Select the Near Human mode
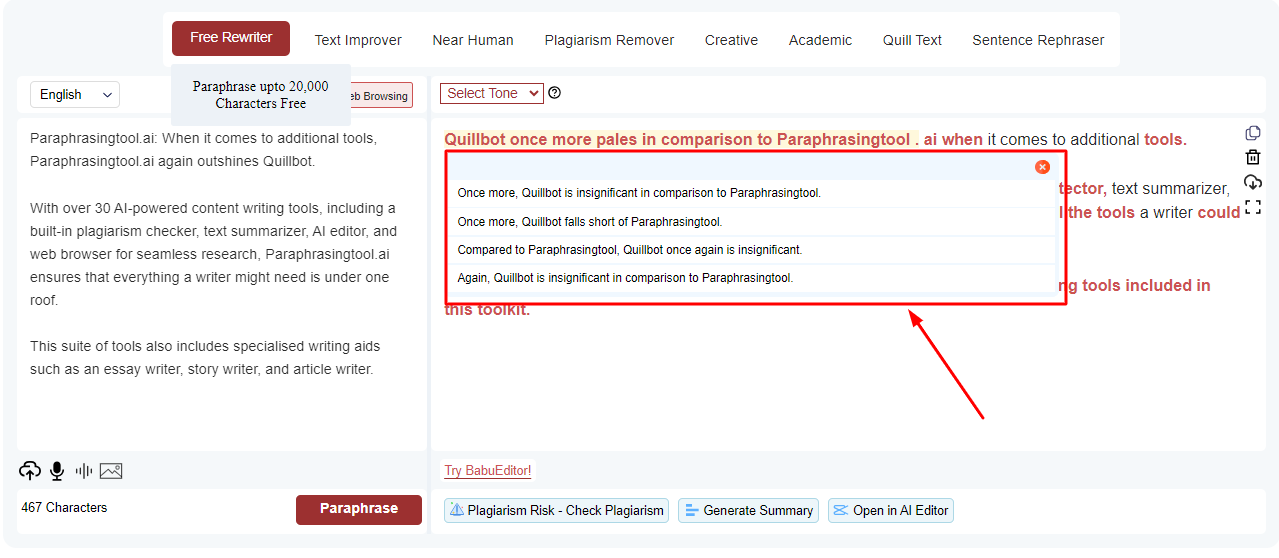The height and width of the screenshot is (558, 1279). (x=473, y=40)
